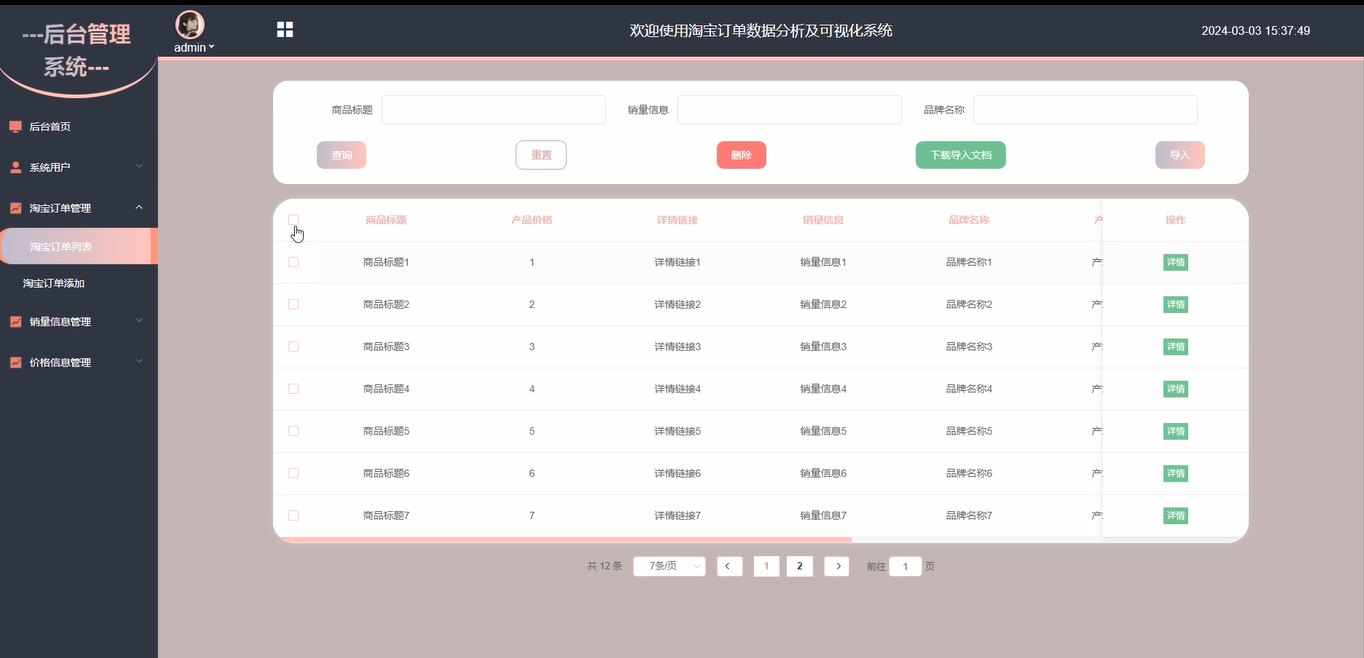Open 价格信息管理 menu label
Image resolution: width=1364 pixels, height=658 pixels.
pyautogui.click(x=60, y=362)
